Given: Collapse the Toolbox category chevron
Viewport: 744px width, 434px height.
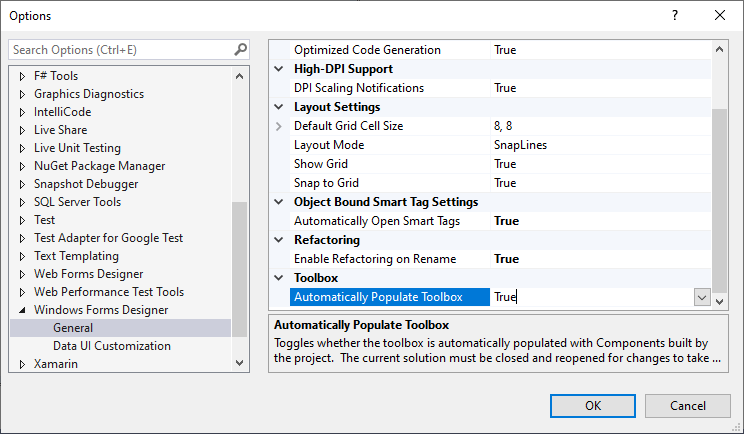Looking at the screenshot, I should coord(279,278).
